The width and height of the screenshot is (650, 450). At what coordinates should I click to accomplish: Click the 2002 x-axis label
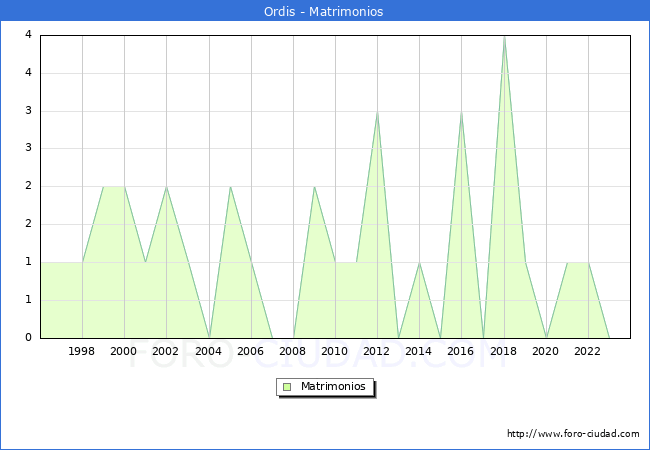coord(165,351)
